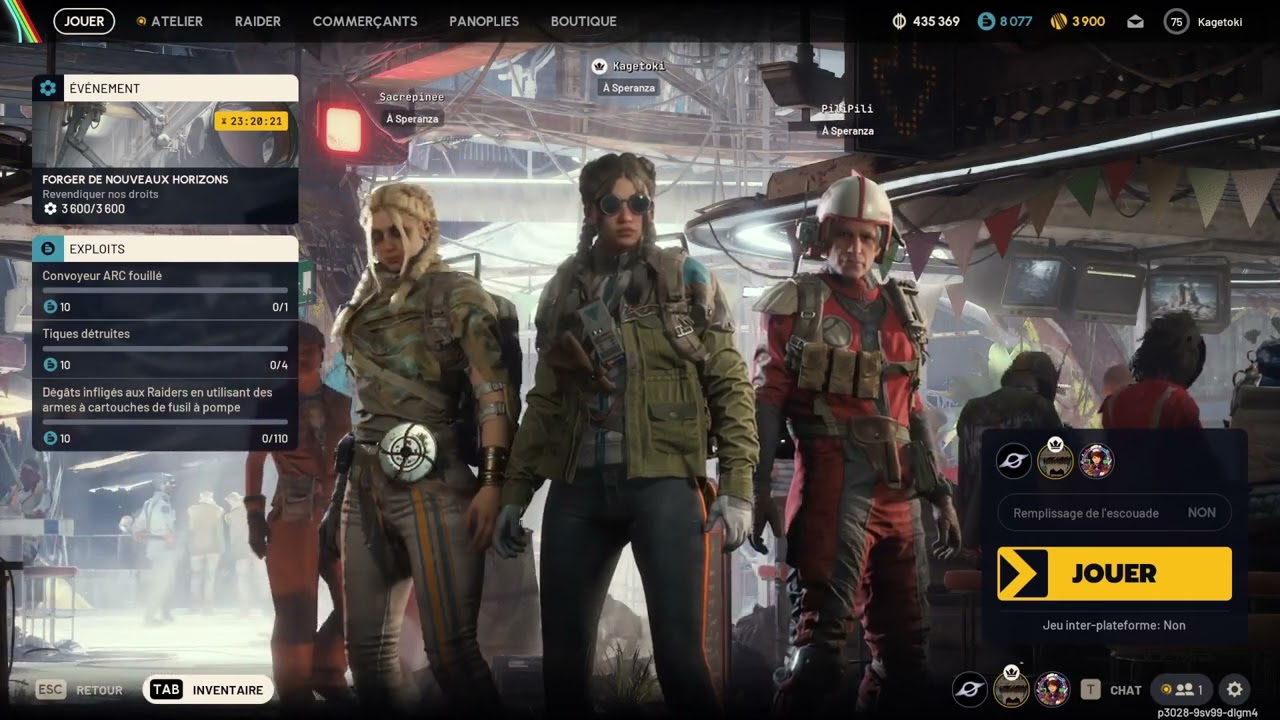Select the shotgun ammo damage exploit

[x=165, y=414]
